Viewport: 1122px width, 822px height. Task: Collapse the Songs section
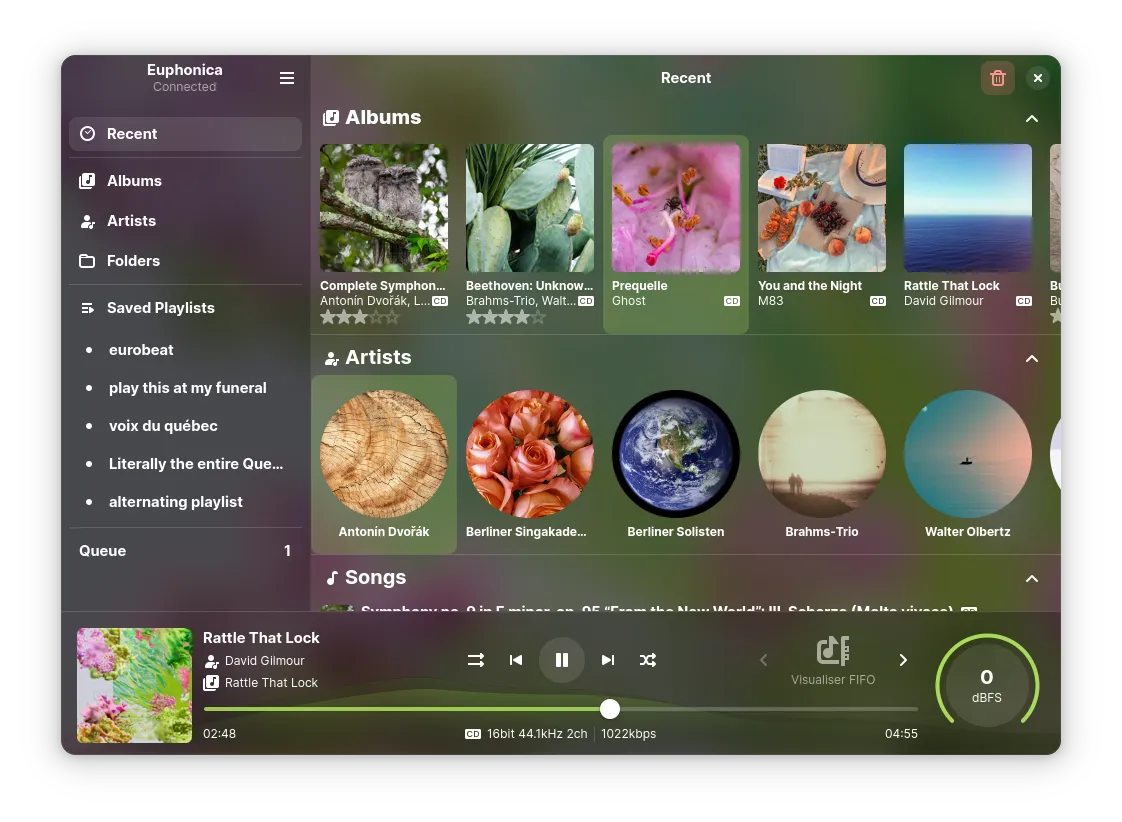[x=1032, y=578]
